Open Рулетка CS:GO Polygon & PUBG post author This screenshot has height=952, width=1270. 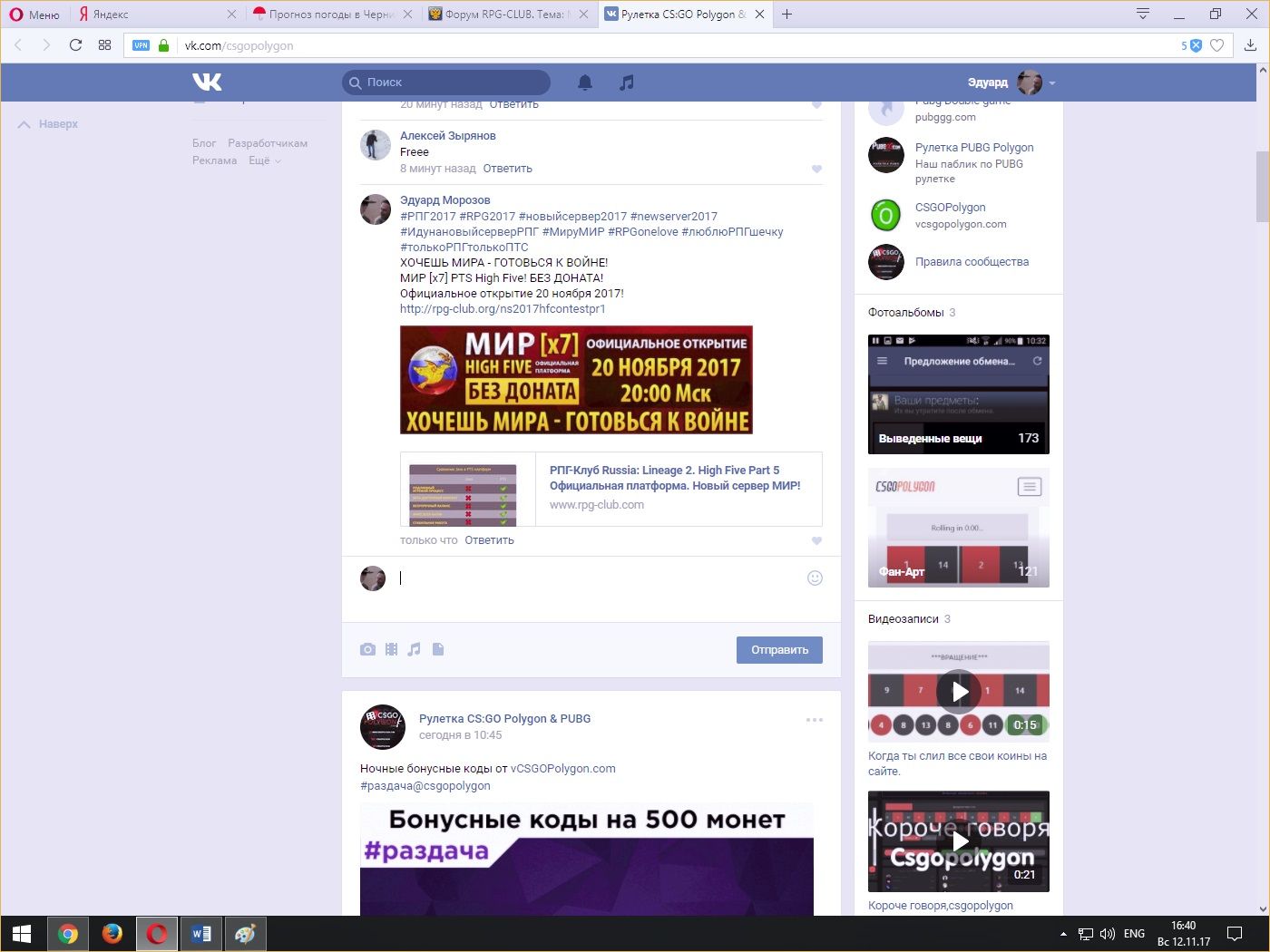pyautogui.click(x=504, y=719)
